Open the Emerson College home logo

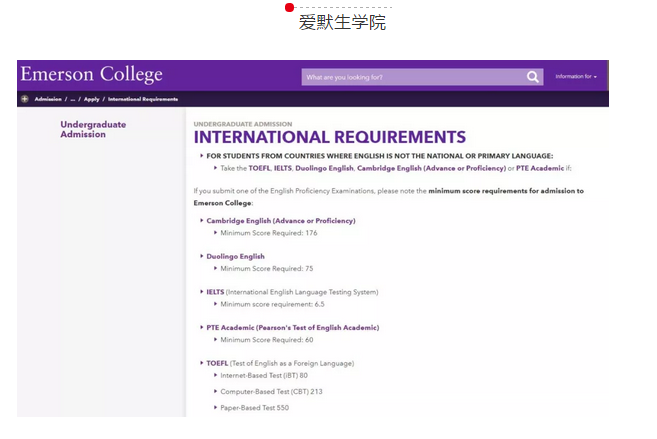[x=91, y=75]
